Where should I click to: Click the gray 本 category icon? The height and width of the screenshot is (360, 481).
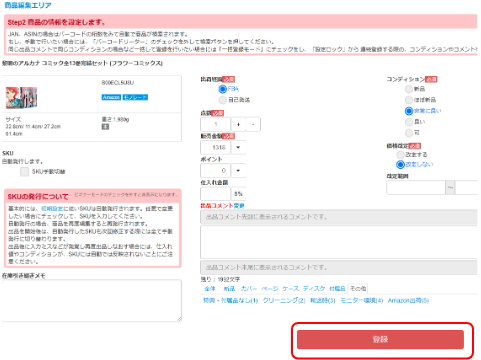point(105,127)
